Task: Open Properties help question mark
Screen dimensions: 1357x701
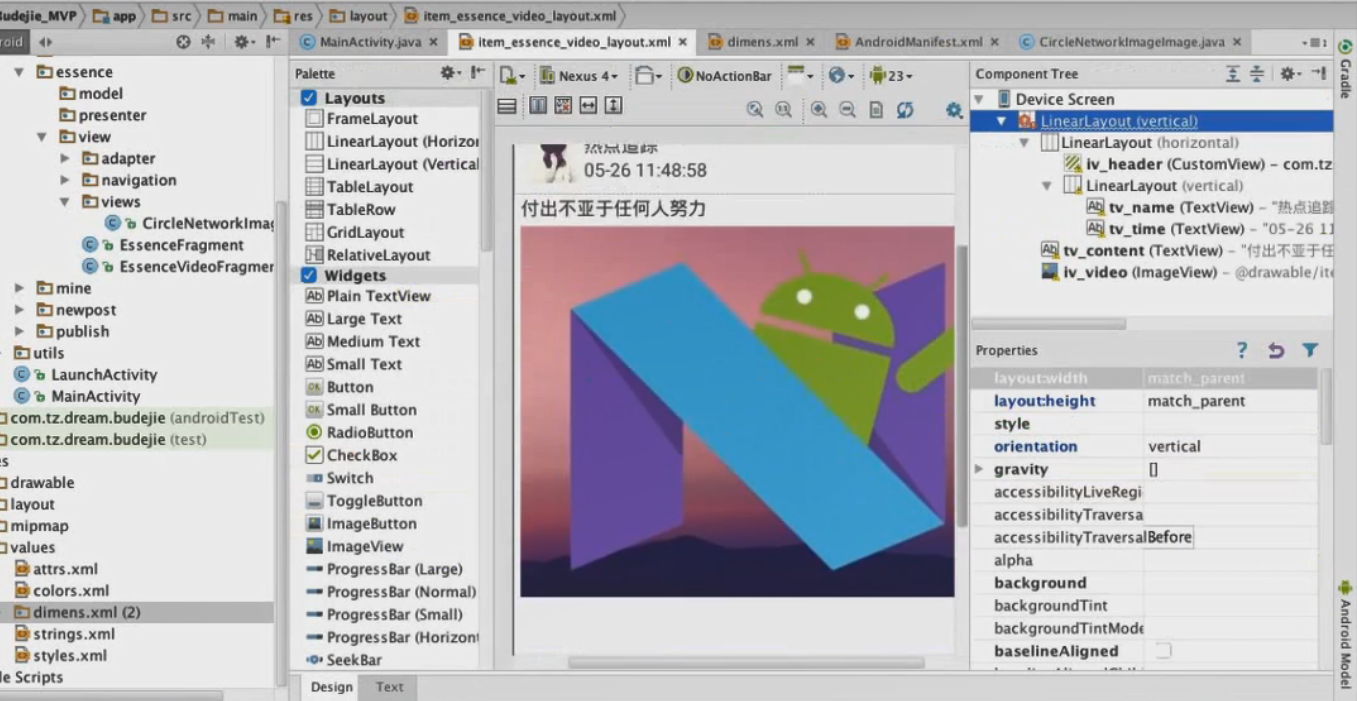Action: pos(1242,350)
